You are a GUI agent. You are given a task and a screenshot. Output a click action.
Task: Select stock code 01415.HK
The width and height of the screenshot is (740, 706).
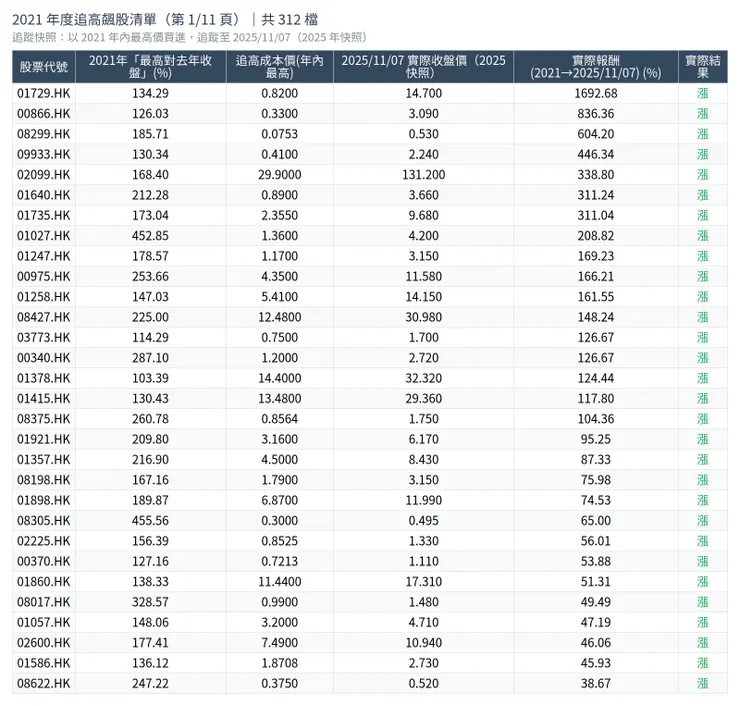pyautogui.click(x=43, y=398)
